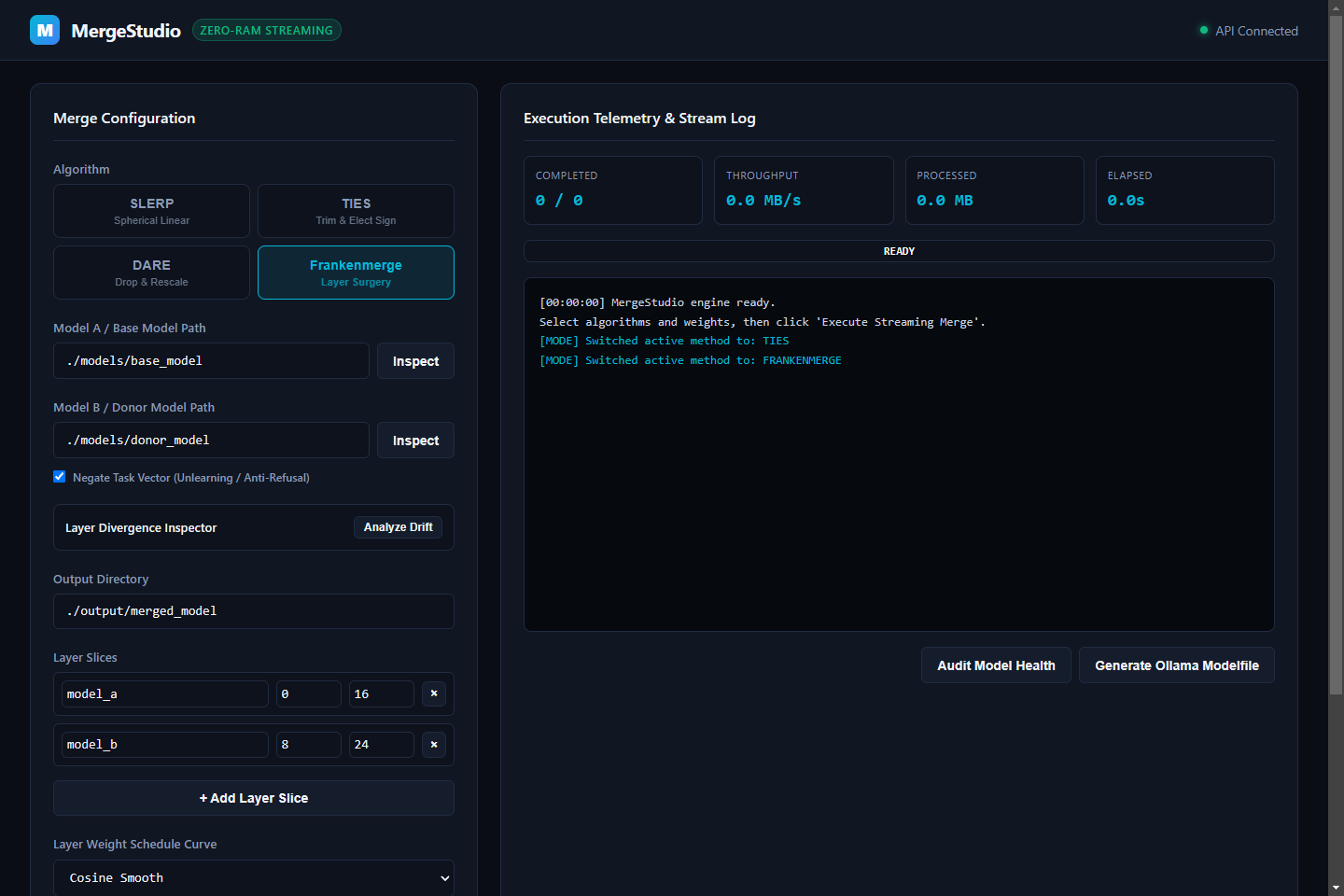1344x896 pixels.
Task: Click the Execution Telemetry & Stream Log heading
Action: tap(639, 119)
